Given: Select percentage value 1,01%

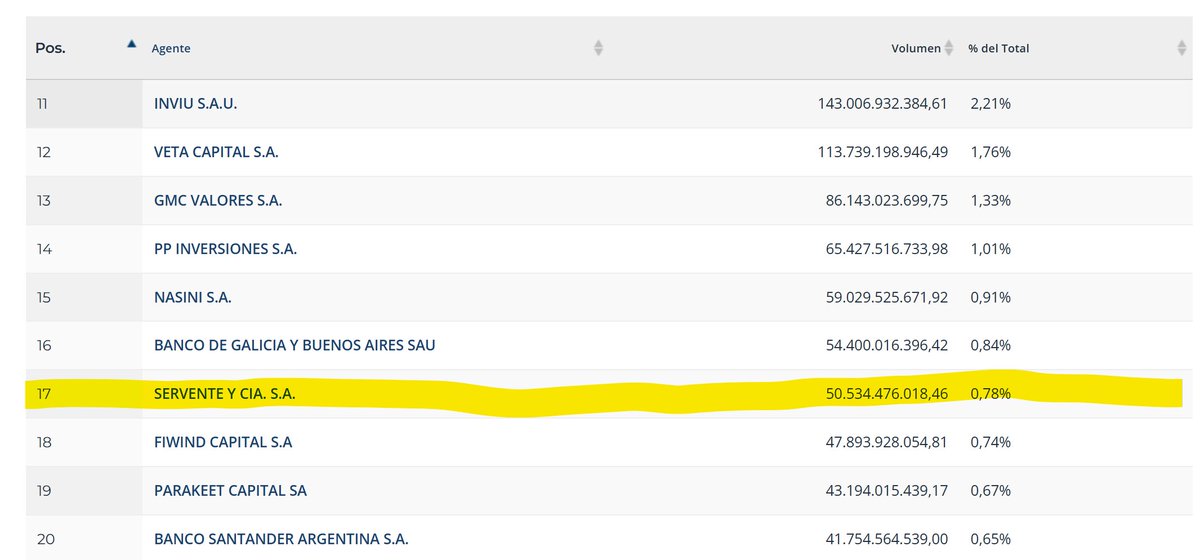Looking at the screenshot, I should pyautogui.click(x=990, y=248).
